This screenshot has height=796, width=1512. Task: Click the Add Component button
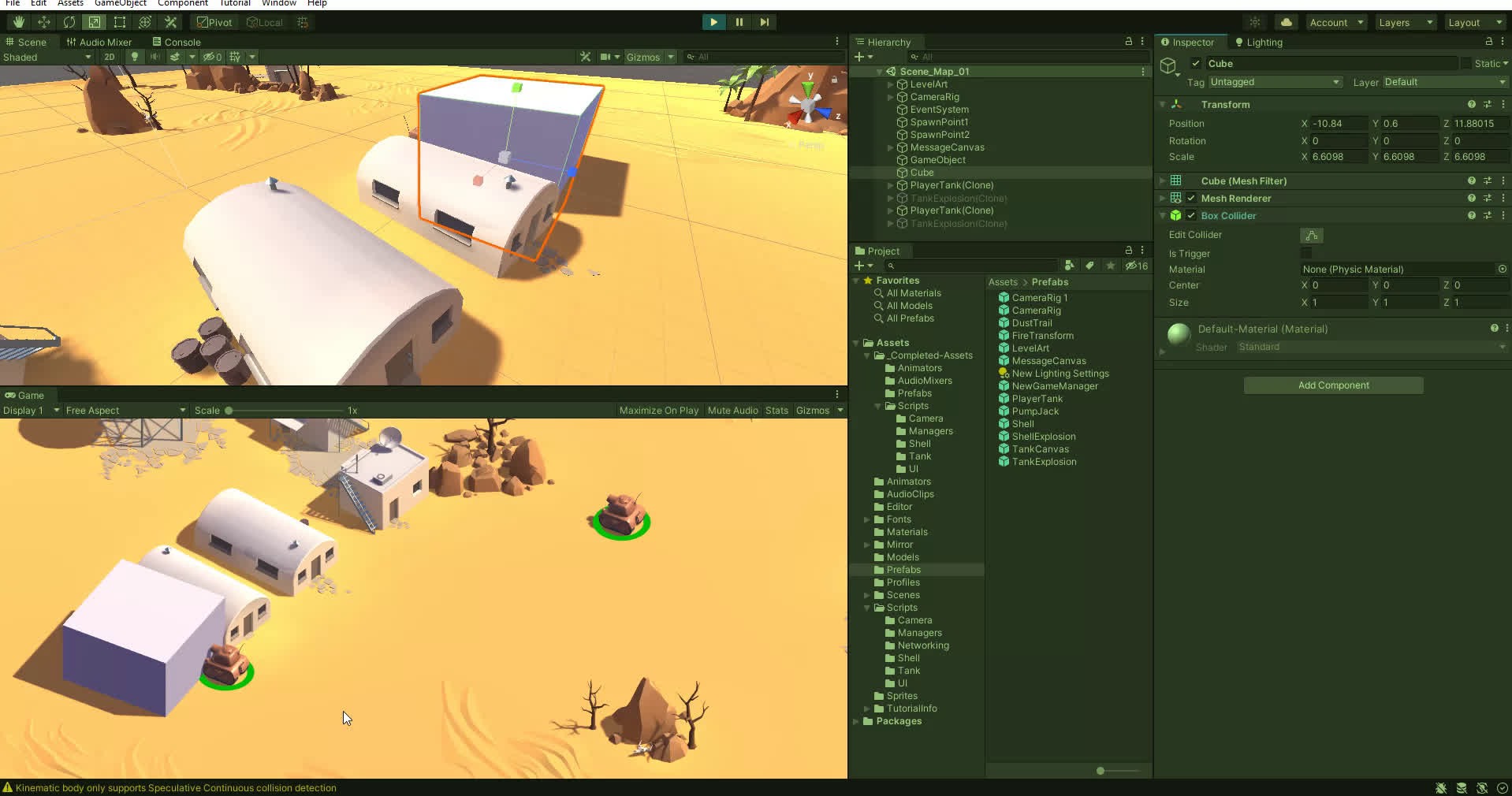pos(1333,385)
